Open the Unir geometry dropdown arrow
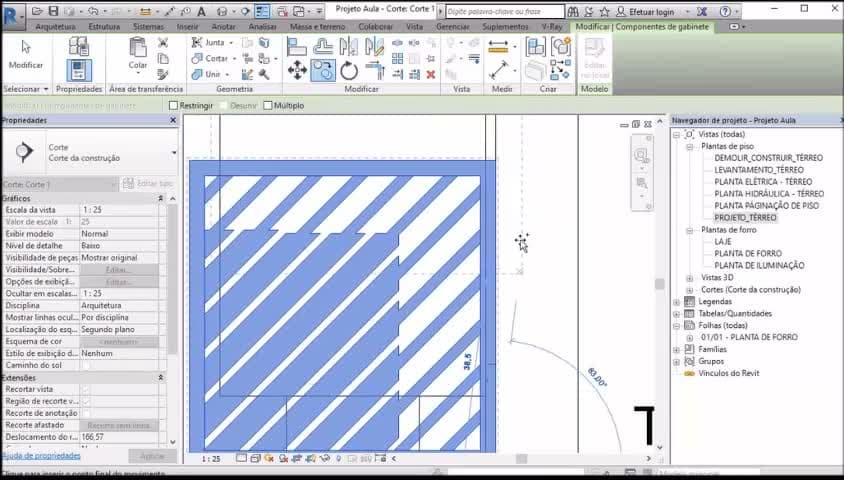 (x=227, y=74)
